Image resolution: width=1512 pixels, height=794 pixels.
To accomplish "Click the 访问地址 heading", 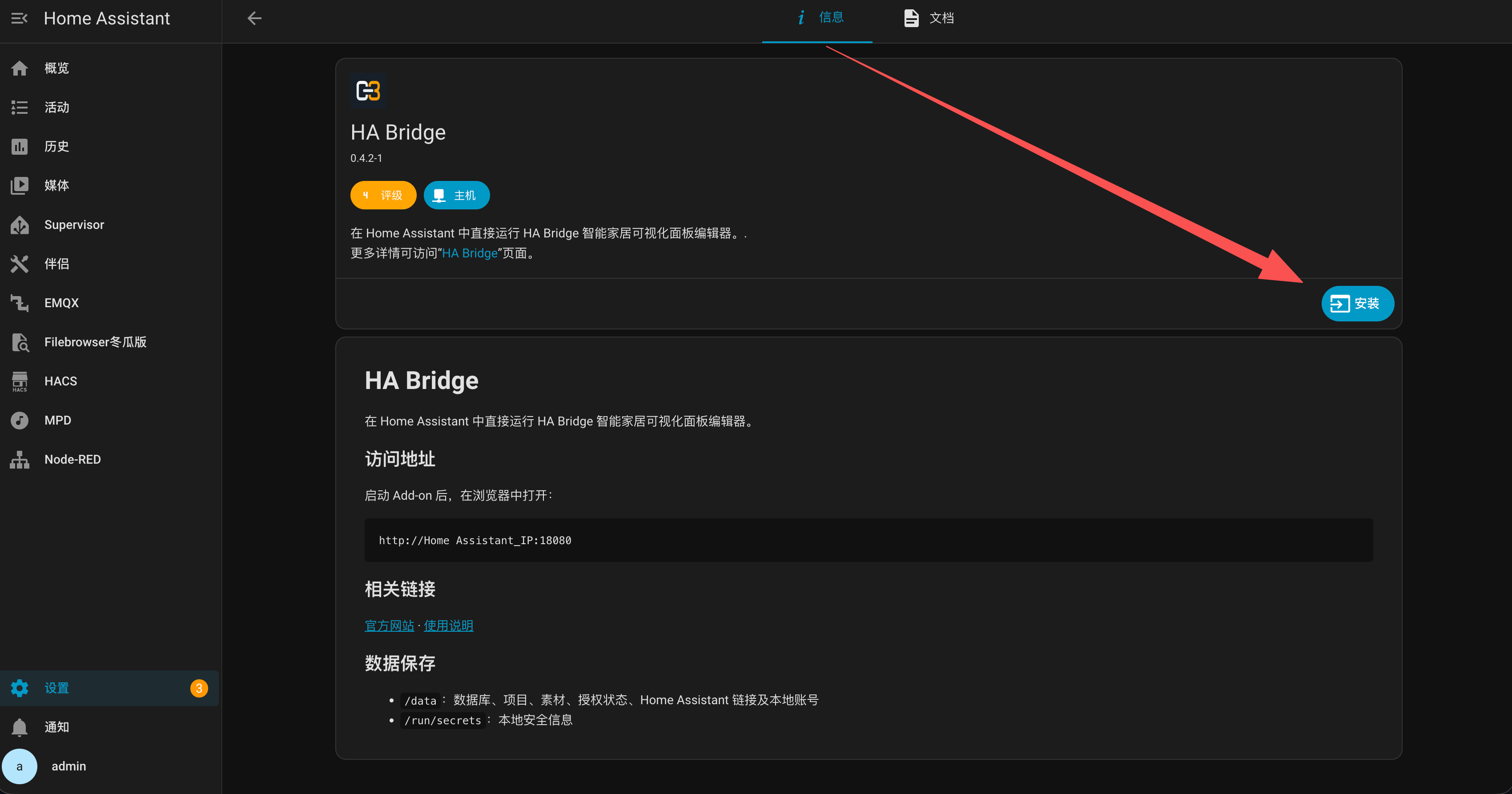I will click(400, 459).
